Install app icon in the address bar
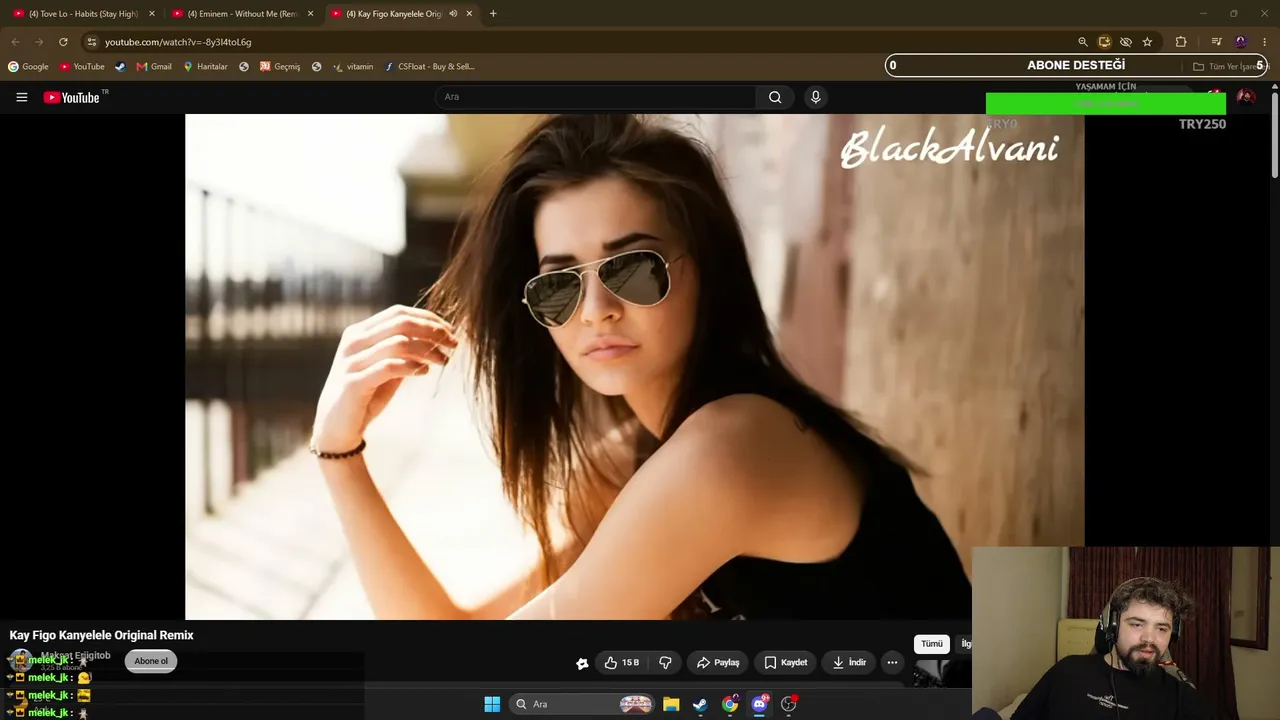 click(1104, 42)
